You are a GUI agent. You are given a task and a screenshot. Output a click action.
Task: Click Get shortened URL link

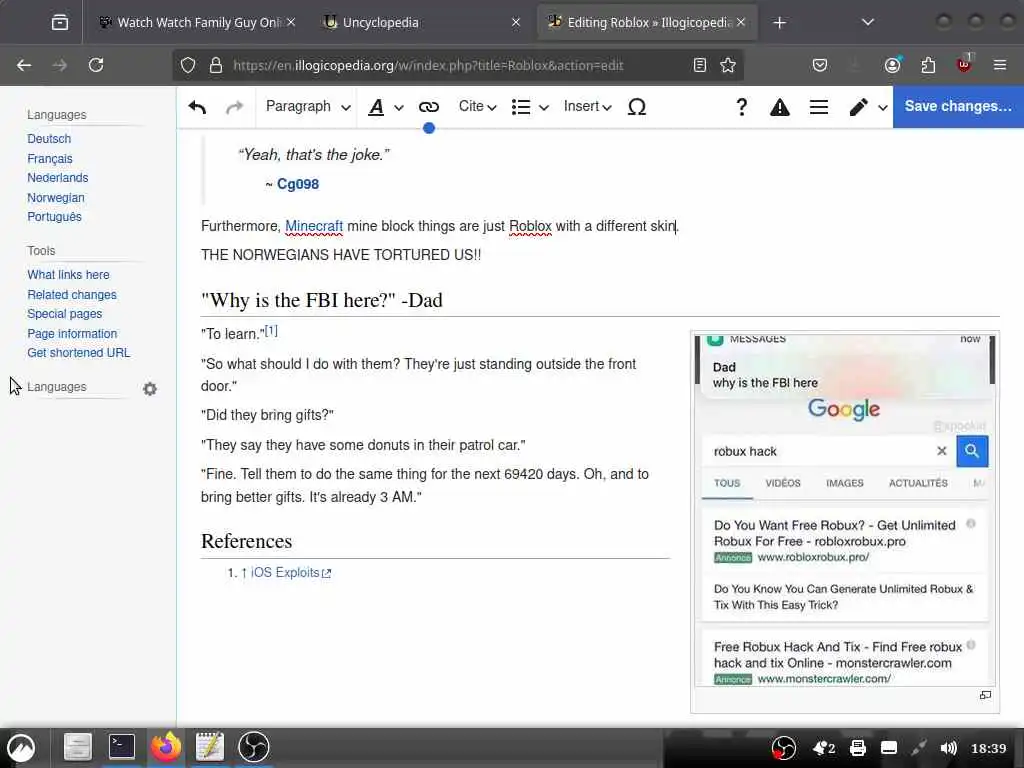(x=78, y=353)
